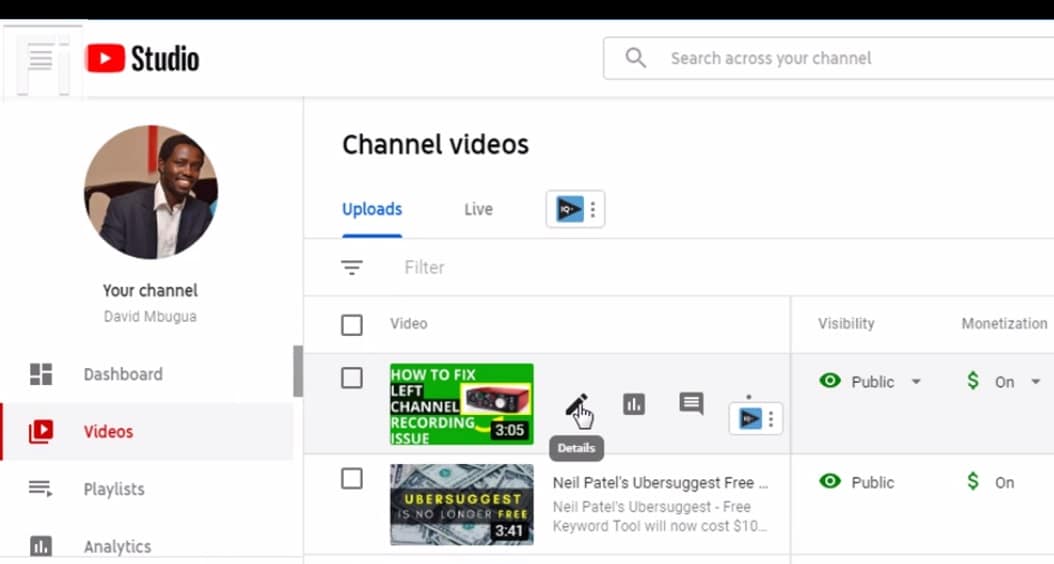Click vidIQ icon in first video row
Screen dimensions: 1054x564
click(x=750, y=419)
